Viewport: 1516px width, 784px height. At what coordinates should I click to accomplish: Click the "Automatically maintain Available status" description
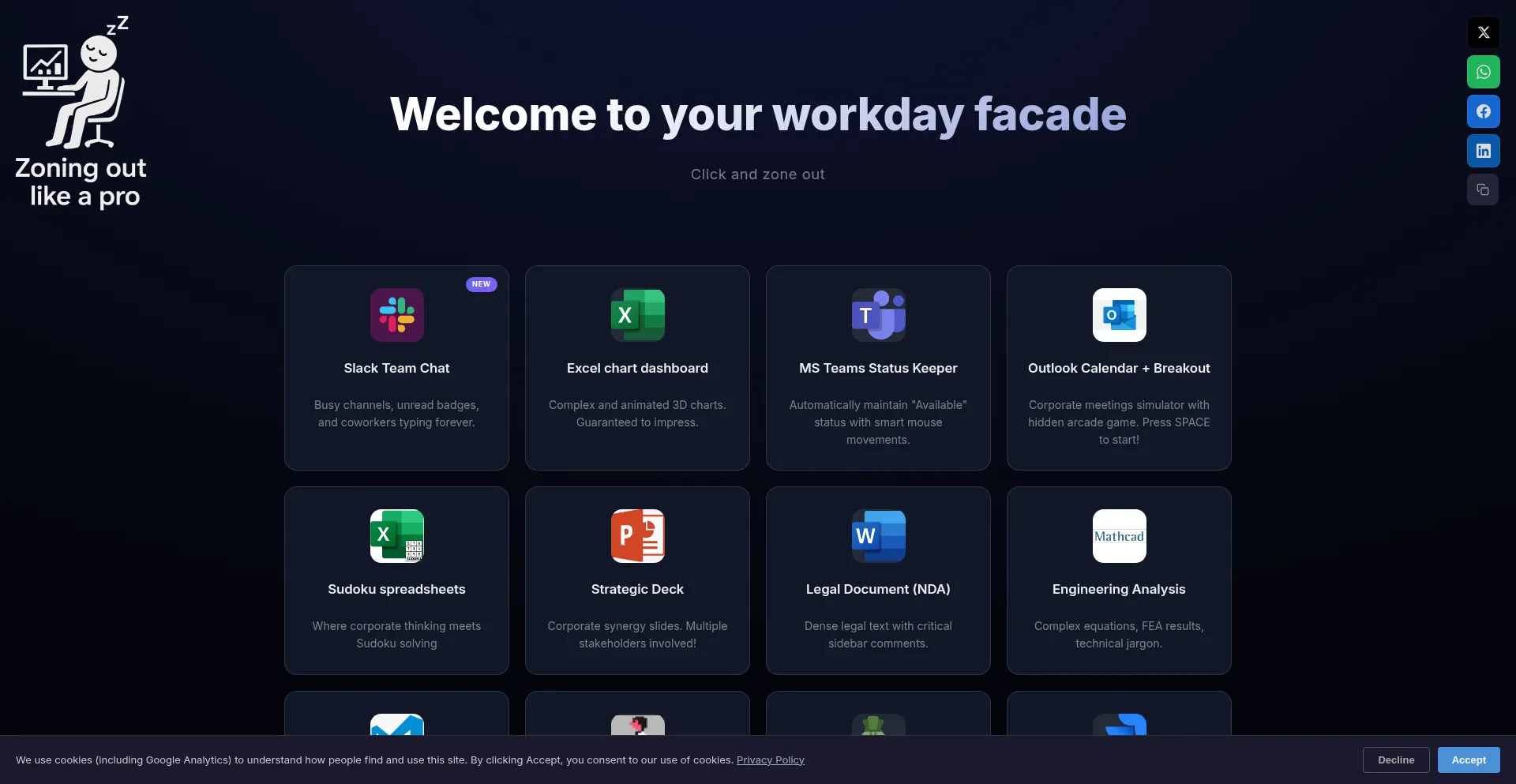879,422
